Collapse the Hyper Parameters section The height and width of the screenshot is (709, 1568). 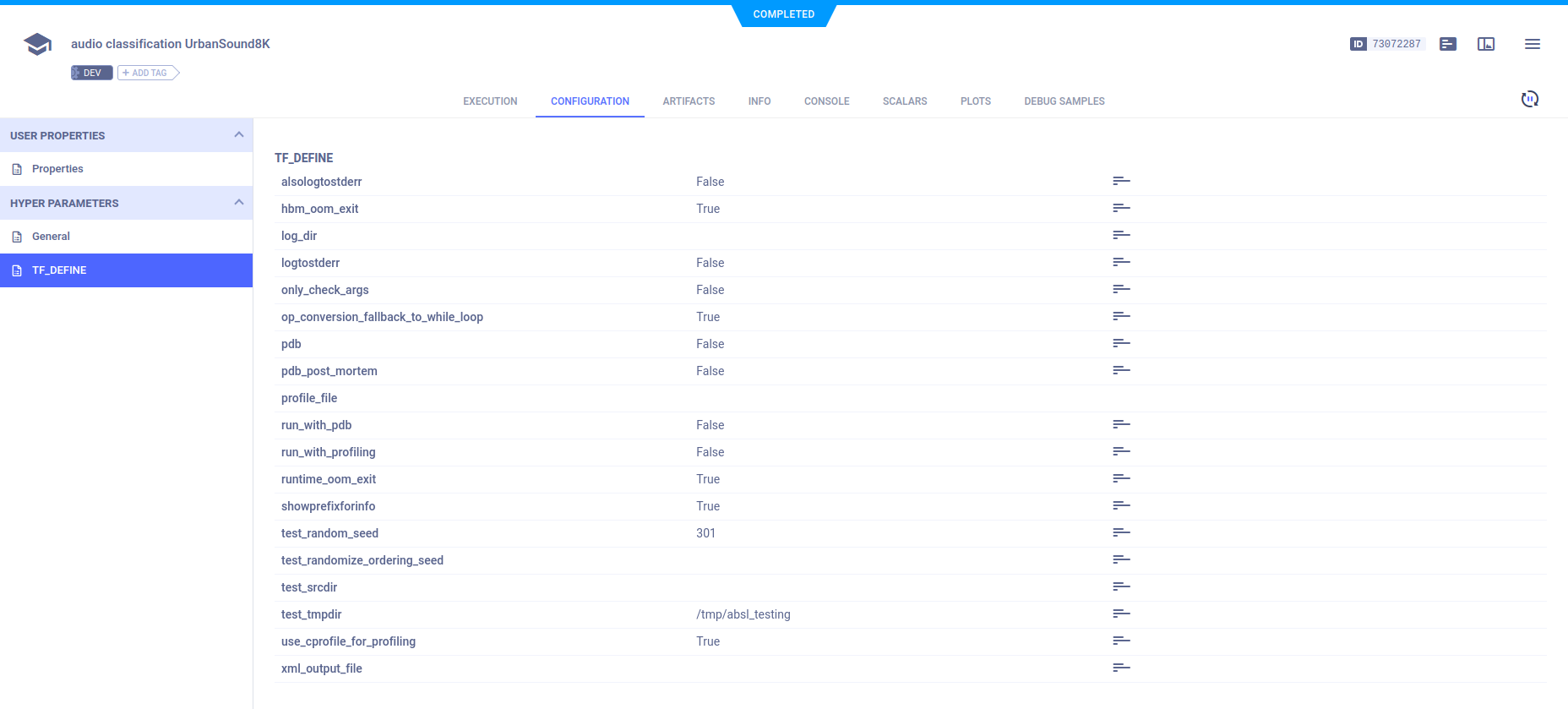point(238,203)
